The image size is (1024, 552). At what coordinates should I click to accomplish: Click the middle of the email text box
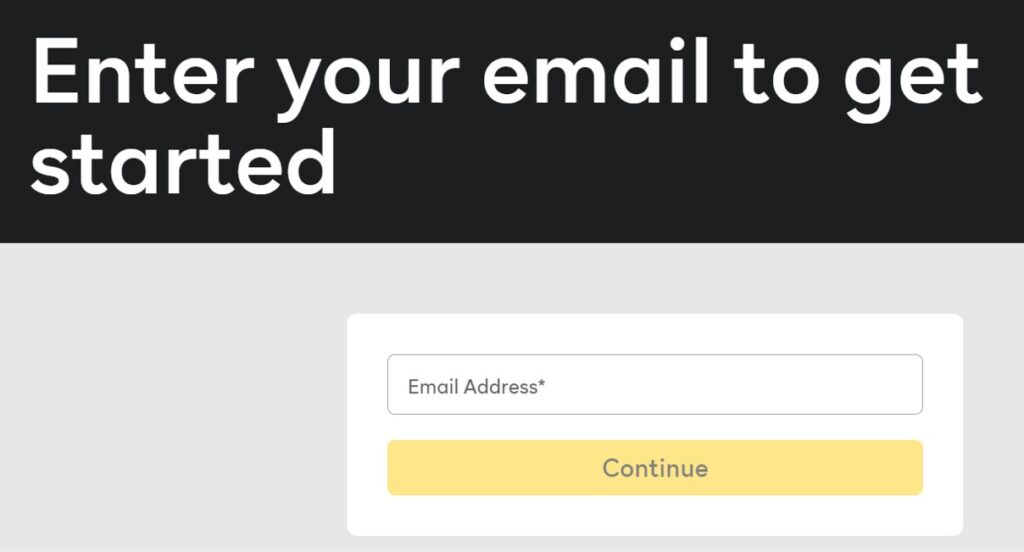tap(655, 385)
